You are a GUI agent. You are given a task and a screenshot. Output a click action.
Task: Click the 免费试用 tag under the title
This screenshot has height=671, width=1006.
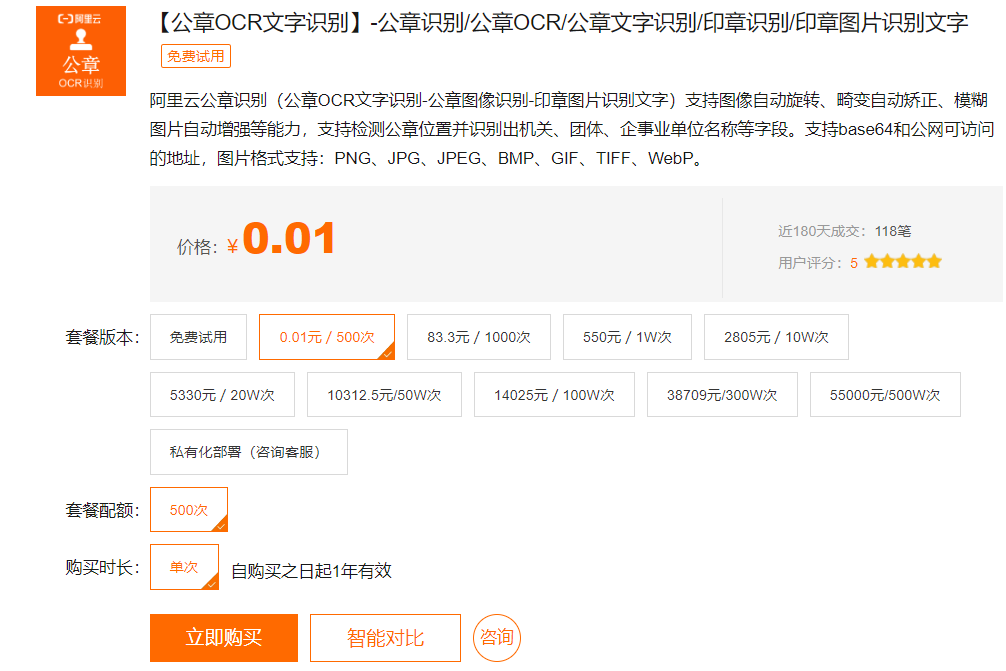tap(196, 56)
